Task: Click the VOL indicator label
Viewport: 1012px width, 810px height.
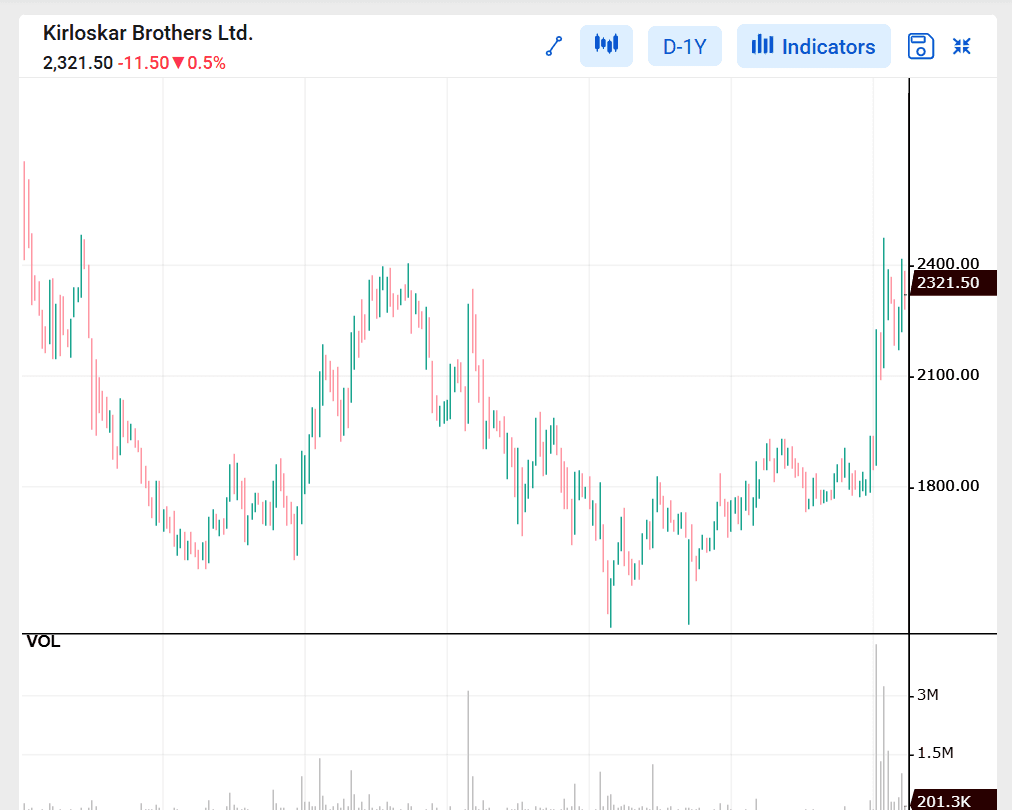Action: pos(43,642)
